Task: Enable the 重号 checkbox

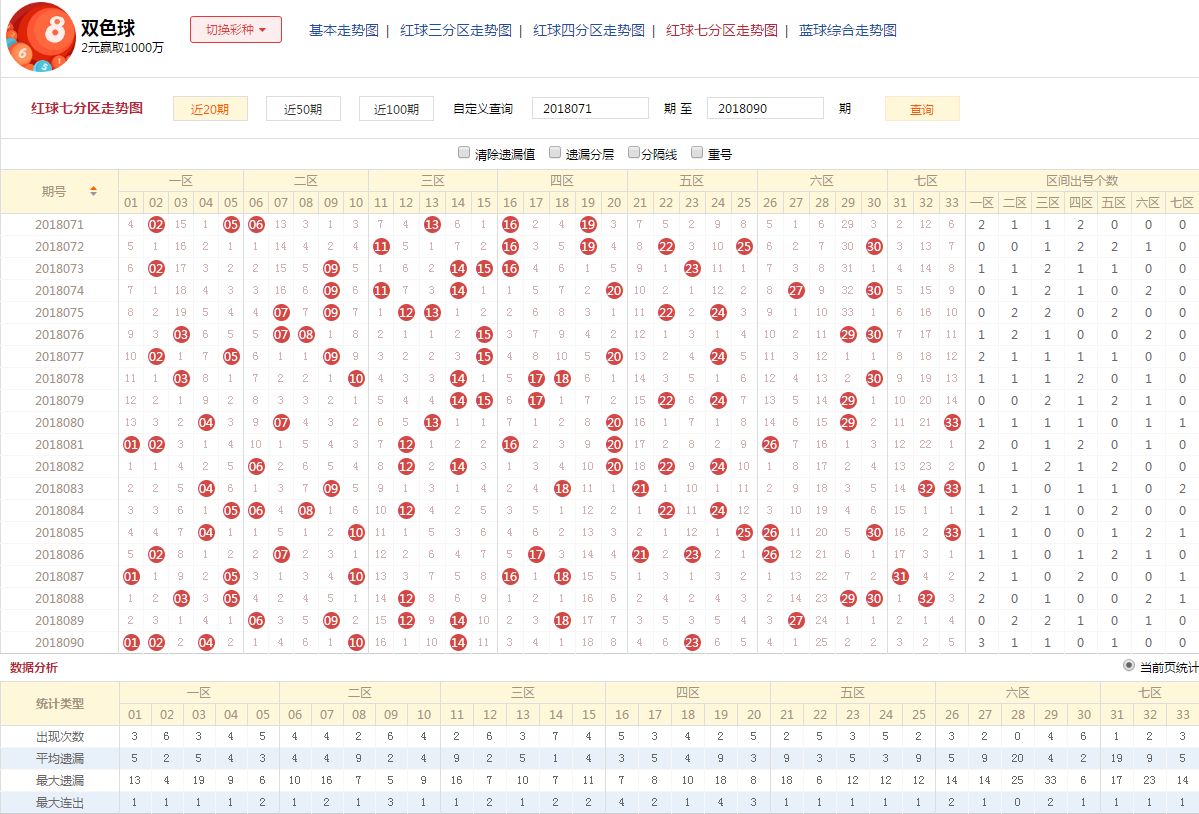Action: point(697,152)
